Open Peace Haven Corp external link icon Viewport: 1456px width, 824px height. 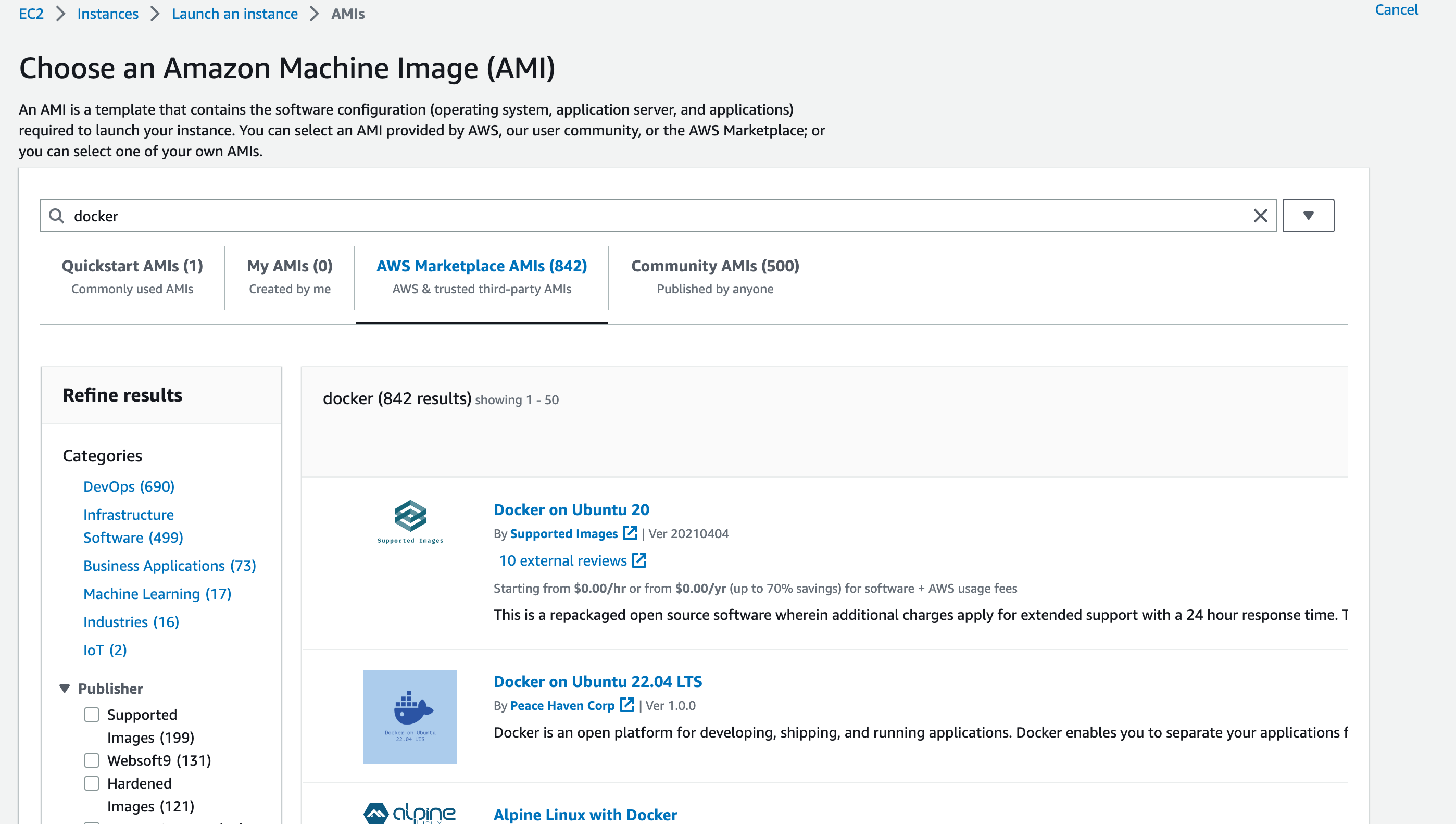(x=626, y=705)
